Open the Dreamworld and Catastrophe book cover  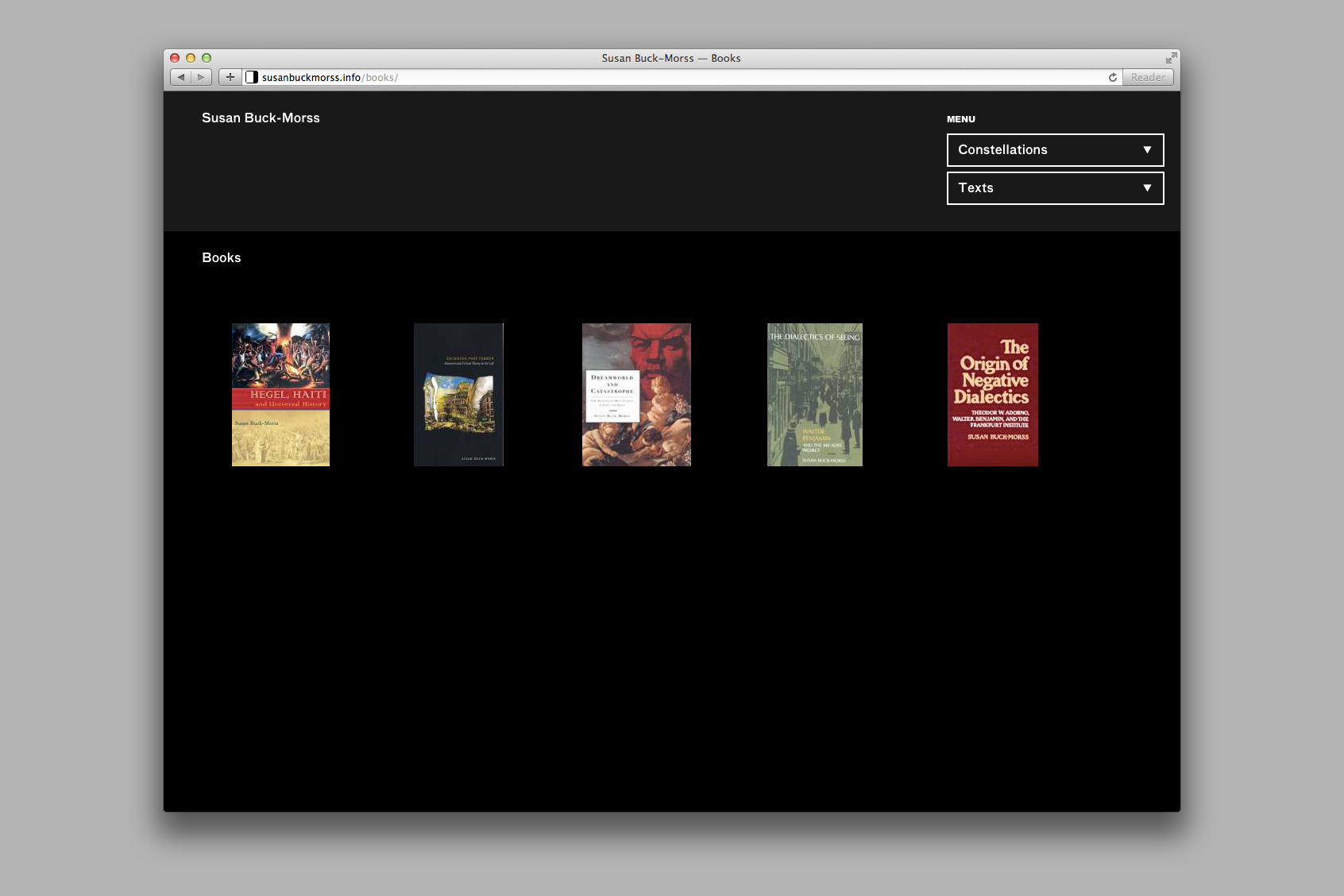point(636,395)
